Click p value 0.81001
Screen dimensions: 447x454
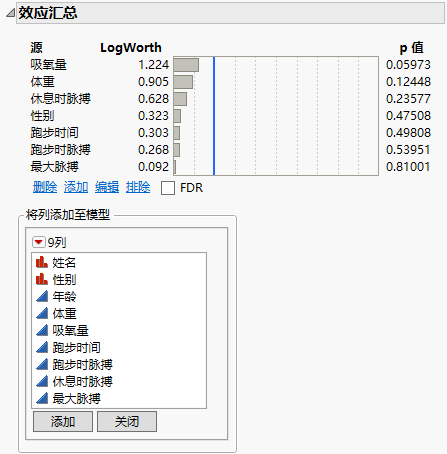pyautogui.click(x=408, y=167)
